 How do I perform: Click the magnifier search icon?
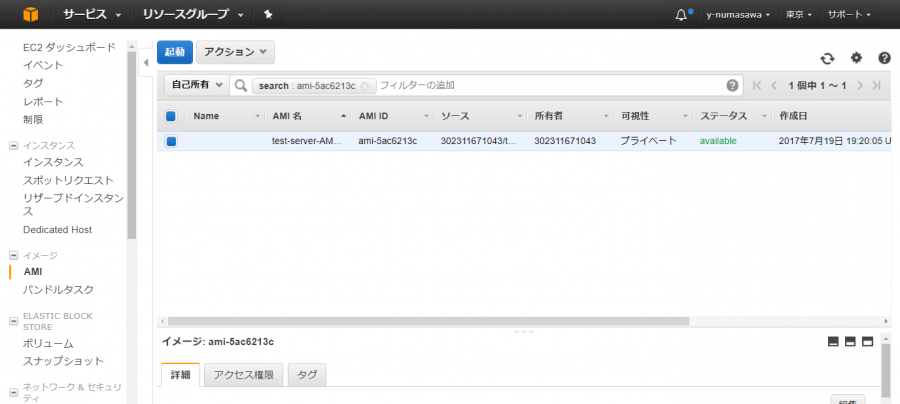(x=240, y=86)
